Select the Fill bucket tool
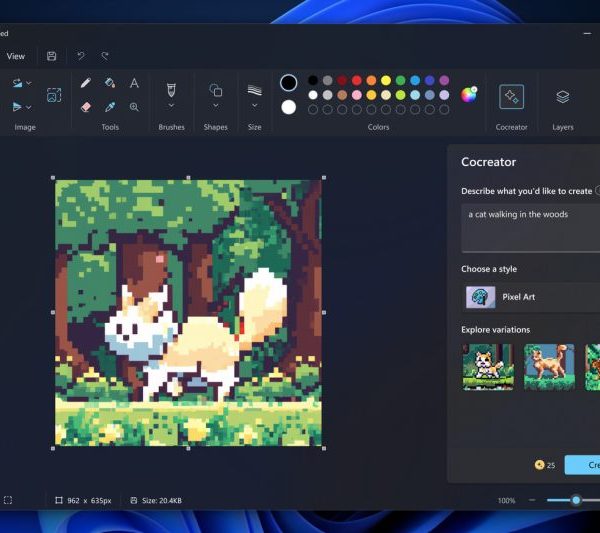Viewport: 600px width, 533px height. (x=110, y=83)
